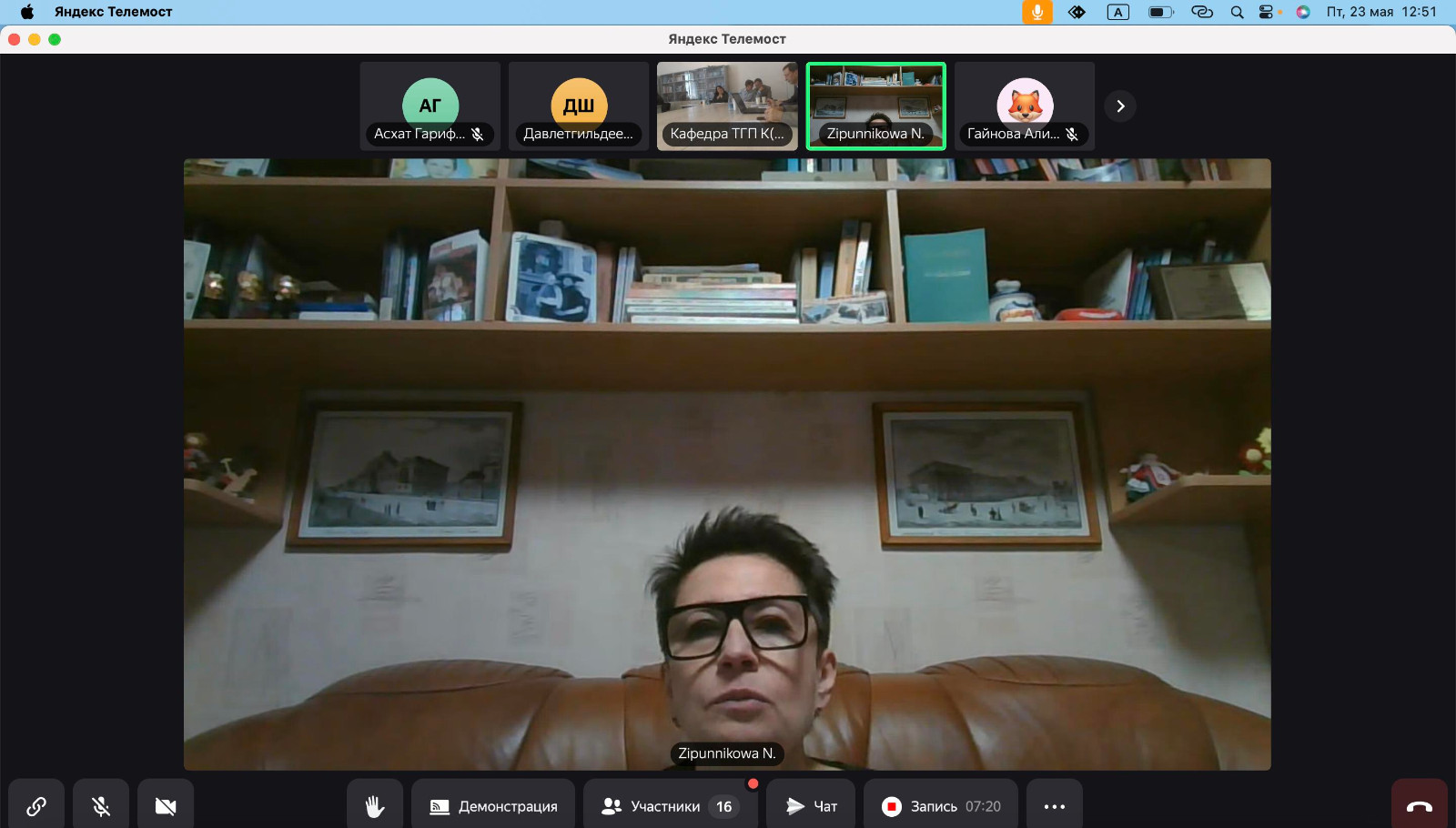1456x828 pixels.
Task: Start screen sharing via Демонстрация
Action: 493,806
